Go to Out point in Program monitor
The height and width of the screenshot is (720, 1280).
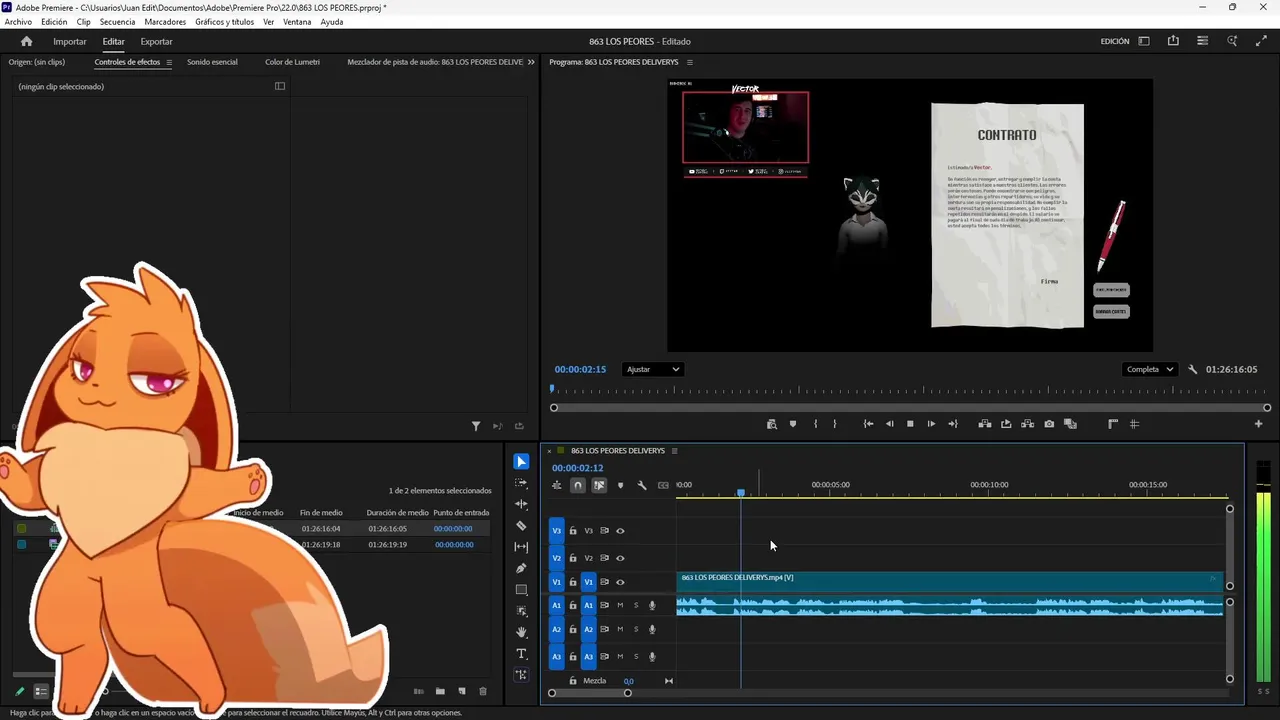click(x=952, y=424)
